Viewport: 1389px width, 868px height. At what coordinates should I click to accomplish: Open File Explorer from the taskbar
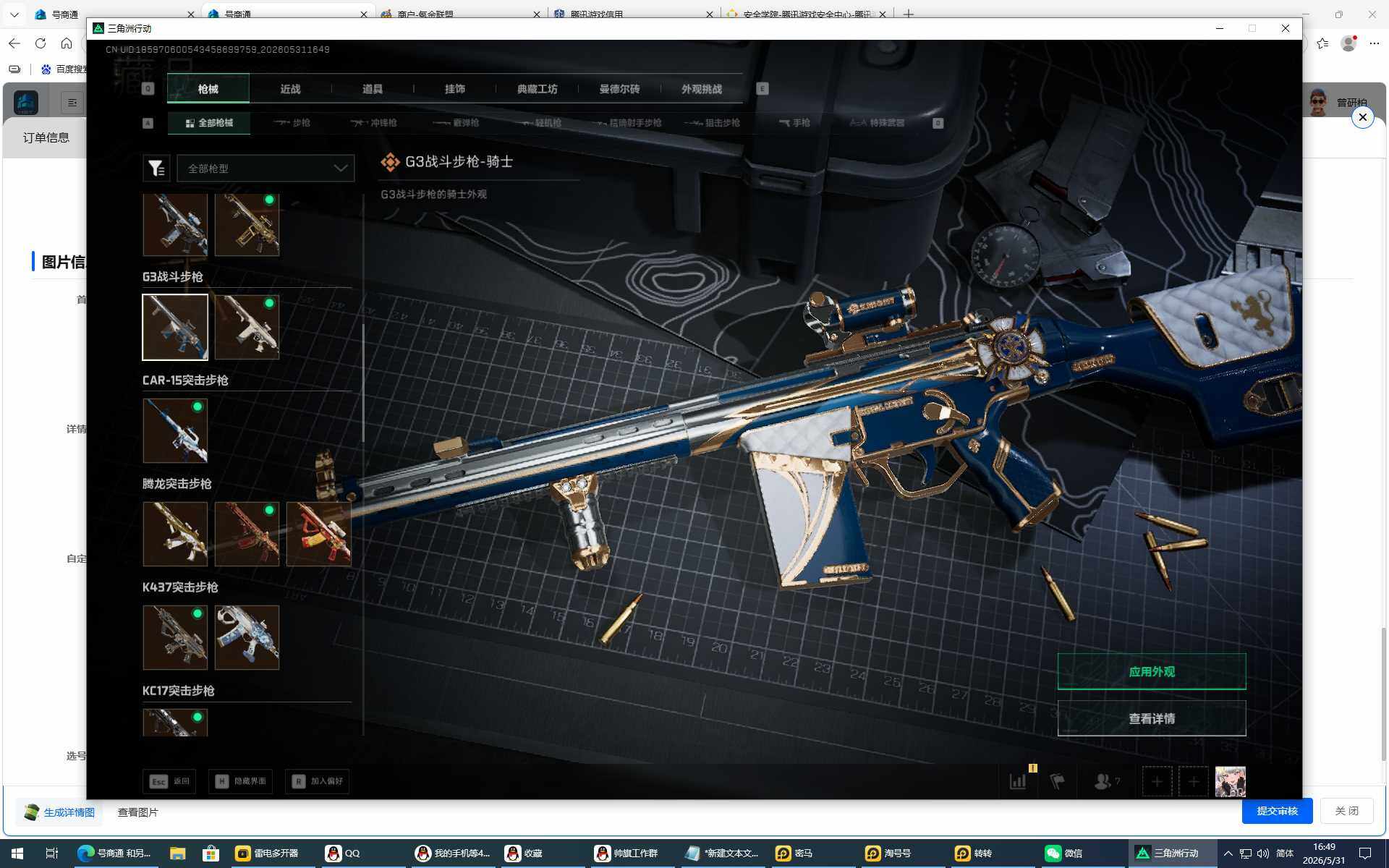[x=177, y=854]
